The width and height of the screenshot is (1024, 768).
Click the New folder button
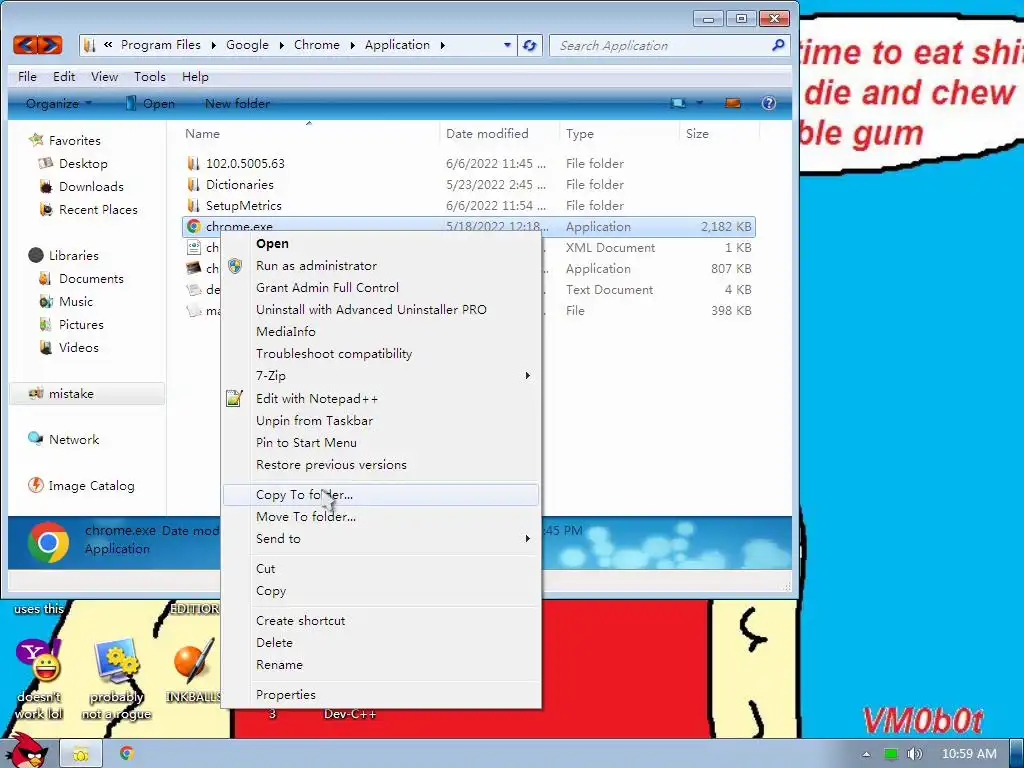(x=237, y=103)
